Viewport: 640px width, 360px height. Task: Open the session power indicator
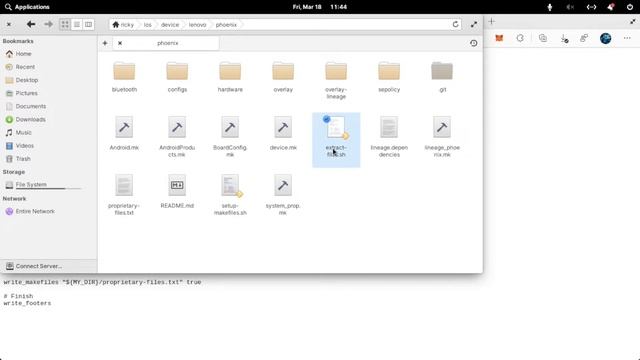coord(630,7)
